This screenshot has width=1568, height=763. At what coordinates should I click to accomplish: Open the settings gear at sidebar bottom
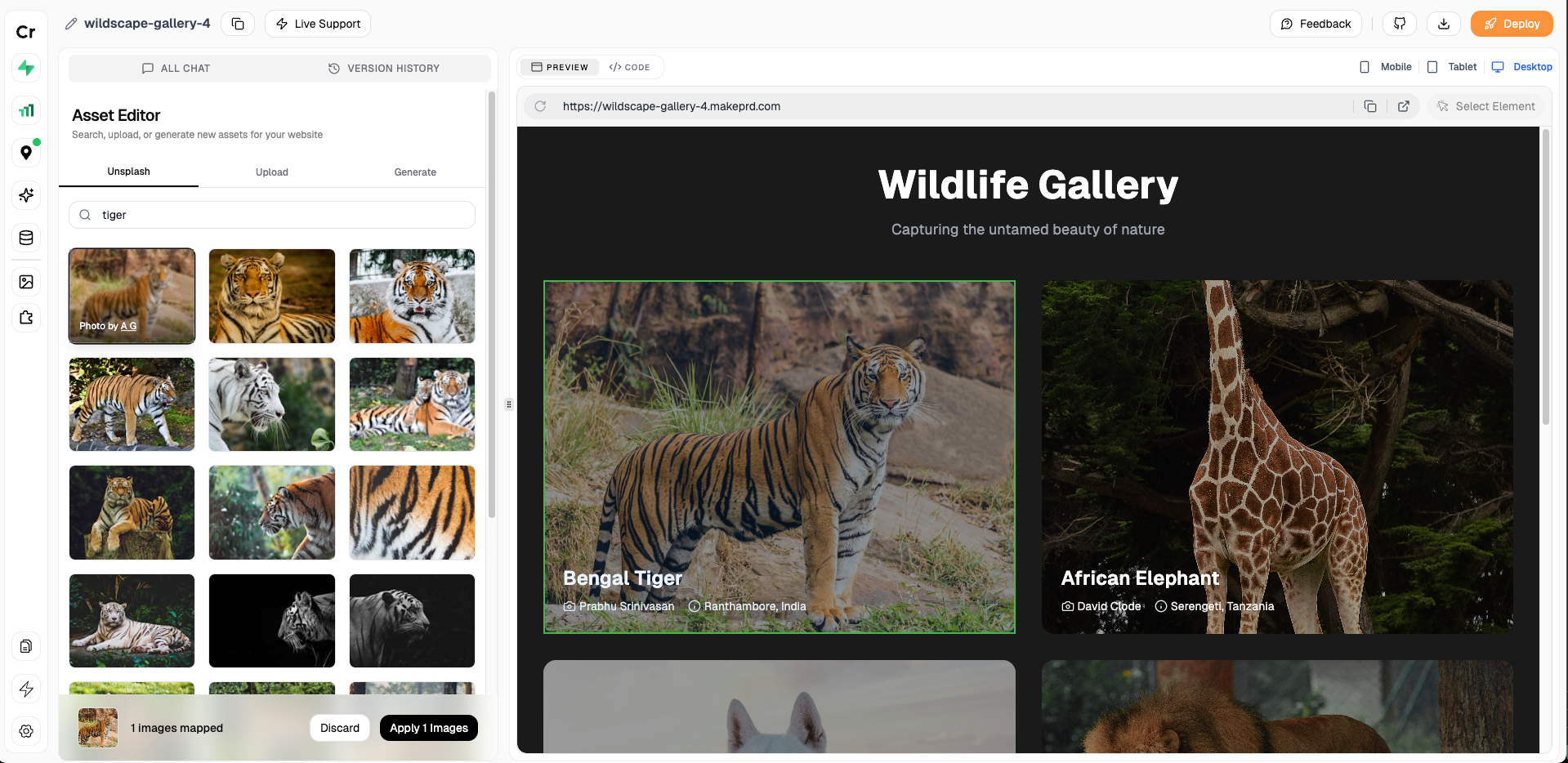click(x=26, y=732)
